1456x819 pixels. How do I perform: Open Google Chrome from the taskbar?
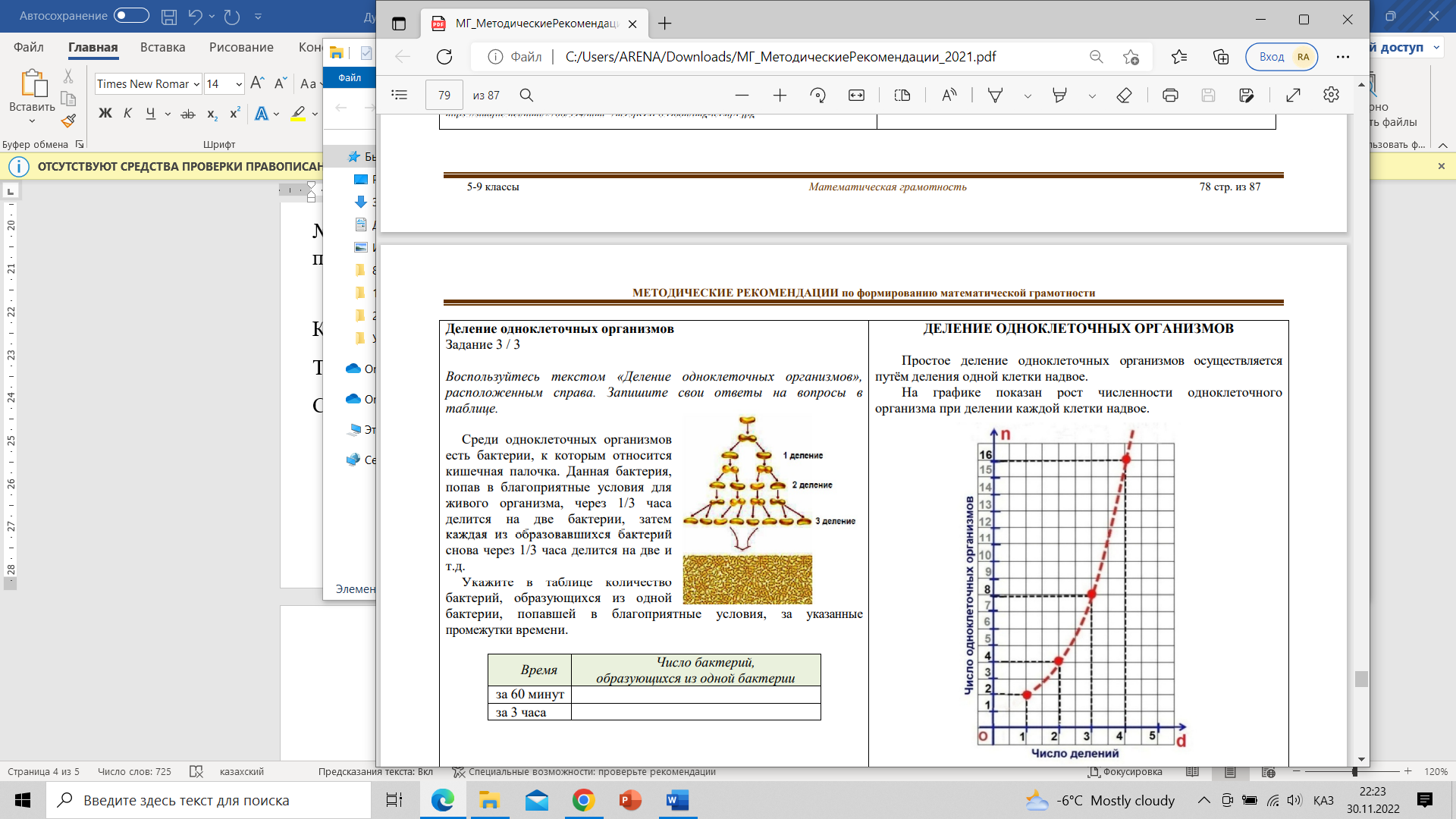[583, 800]
